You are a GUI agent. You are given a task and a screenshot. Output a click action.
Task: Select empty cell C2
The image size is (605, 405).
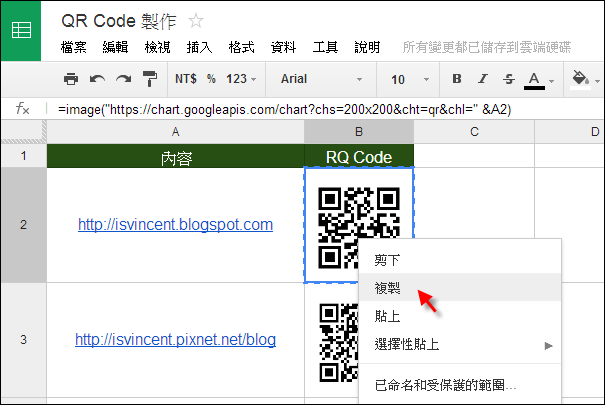pos(474,202)
